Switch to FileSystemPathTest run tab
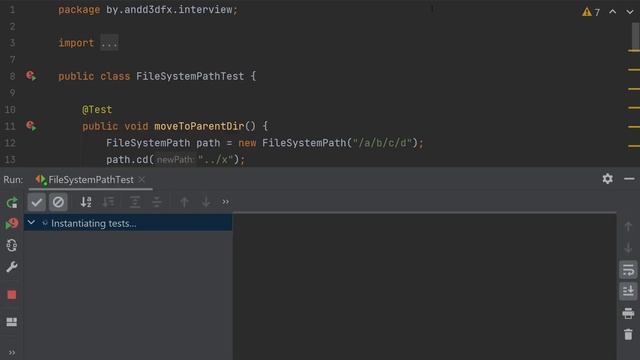The image size is (640, 360). 91,180
